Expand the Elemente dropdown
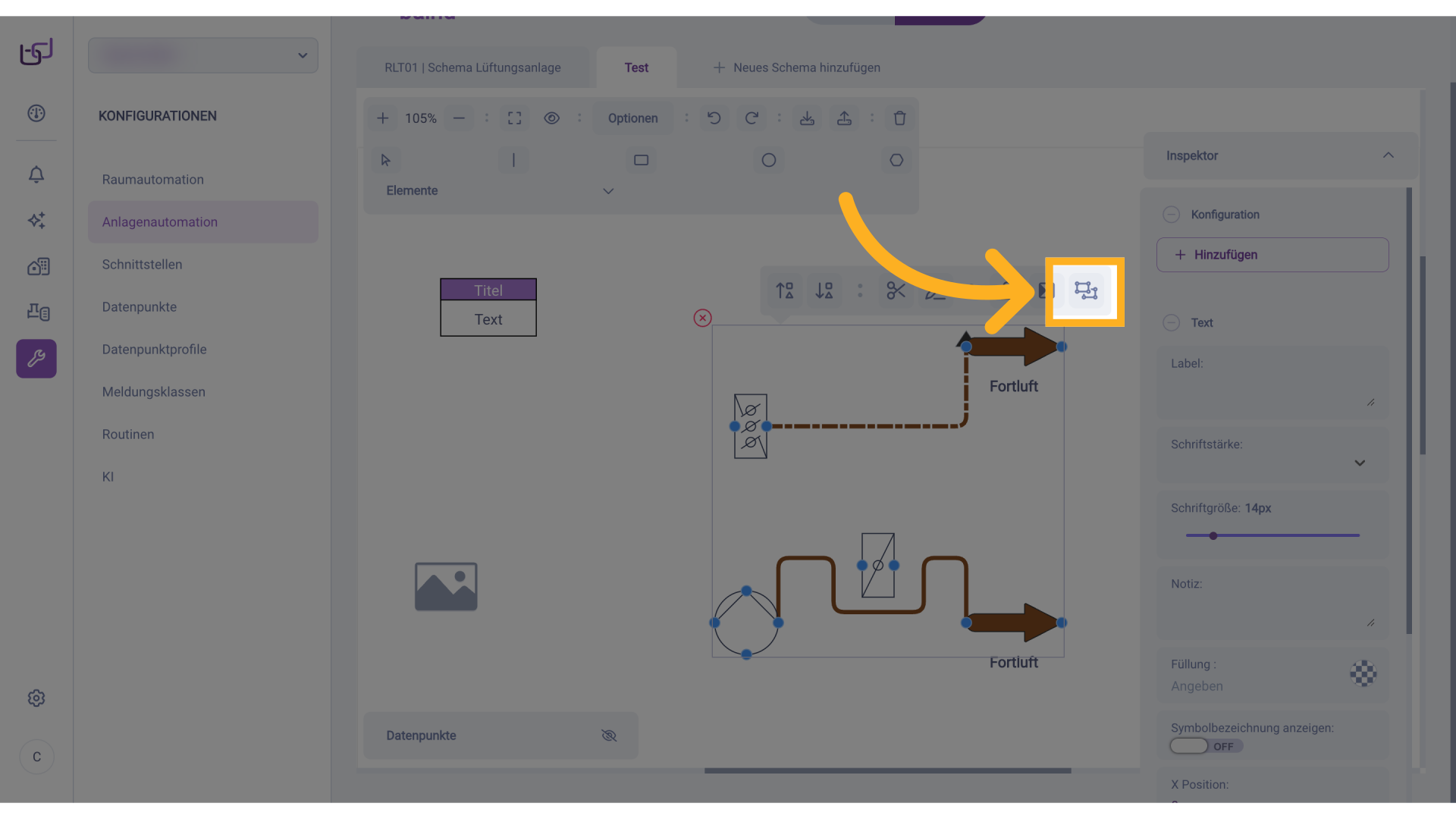The height and width of the screenshot is (819, 1456). (x=607, y=191)
